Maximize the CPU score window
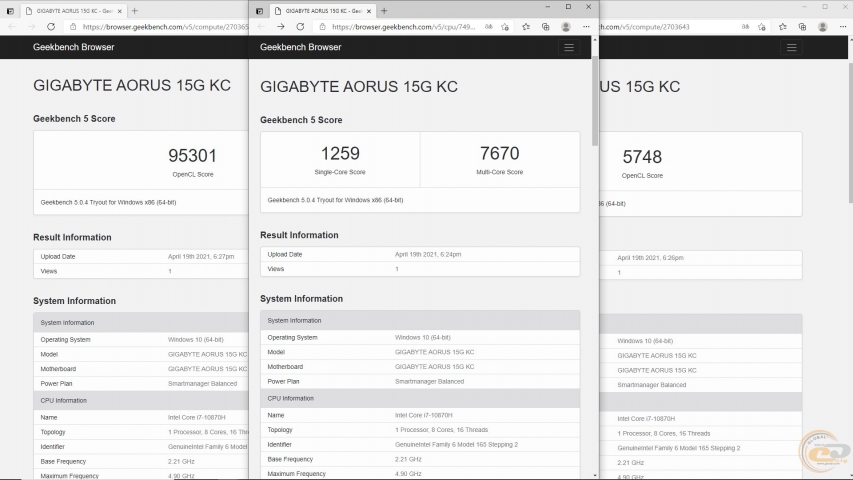Image resolution: width=853 pixels, height=480 pixels. coord(568,7)
